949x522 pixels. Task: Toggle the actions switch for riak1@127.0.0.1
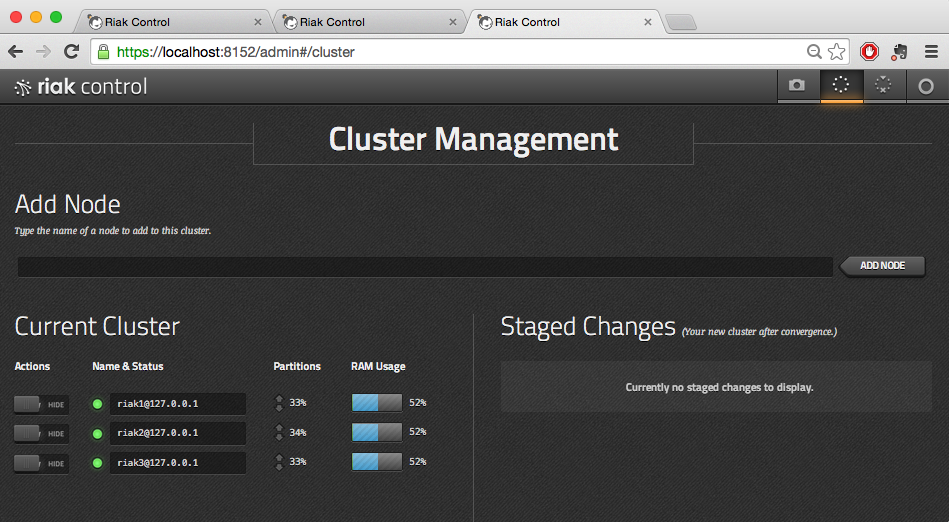click(x=41, y=405)
